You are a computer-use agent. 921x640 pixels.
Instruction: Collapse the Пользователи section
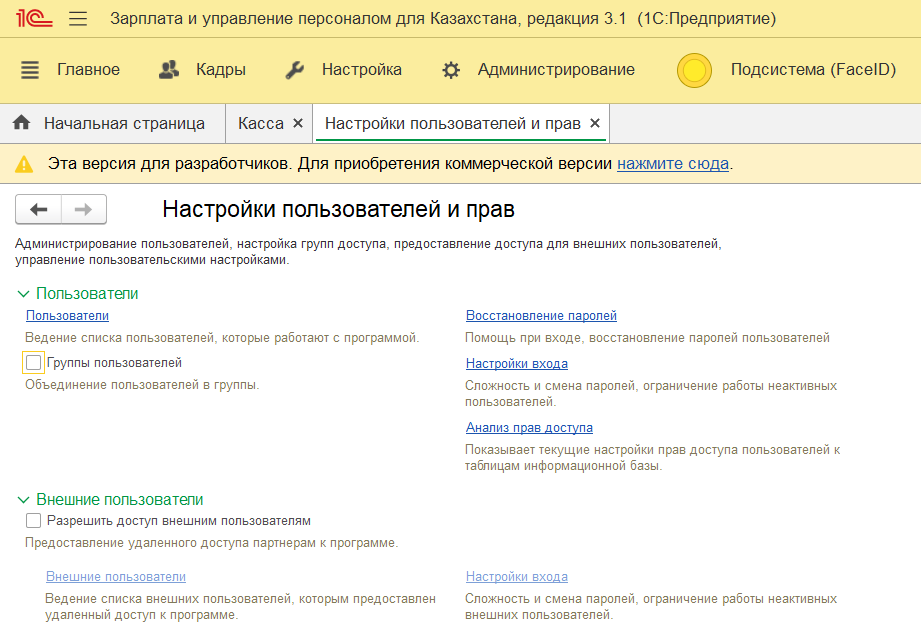coord(24,294)
